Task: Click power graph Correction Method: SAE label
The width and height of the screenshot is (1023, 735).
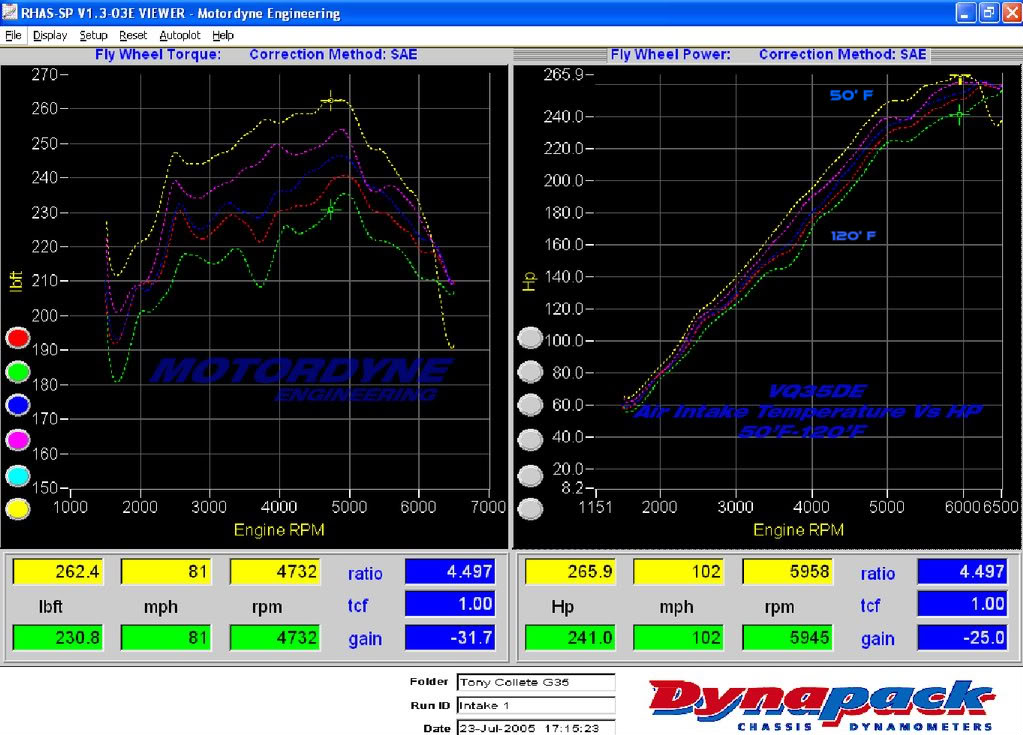Action: (842, 55)
